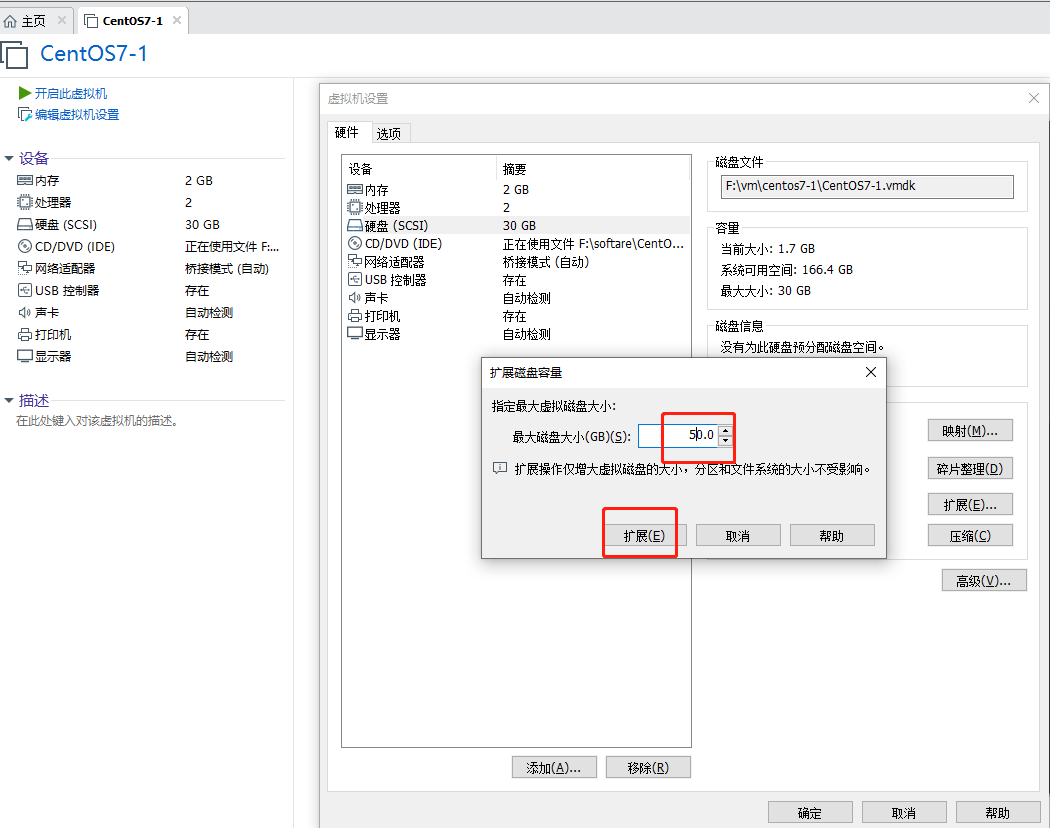Screen dimensions: 1050x828
Task: Open the 选项 tab in settings
Action: [x=389, y=134]
